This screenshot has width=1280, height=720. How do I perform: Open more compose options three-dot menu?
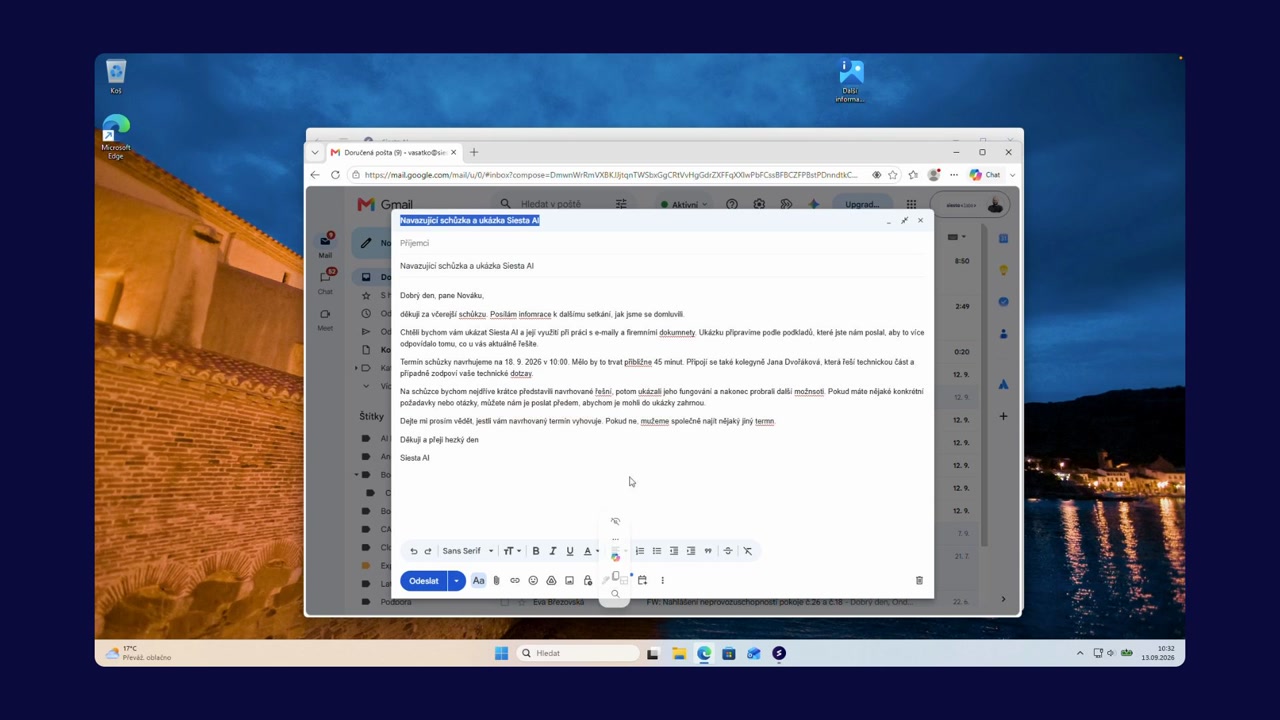[662, 580]
